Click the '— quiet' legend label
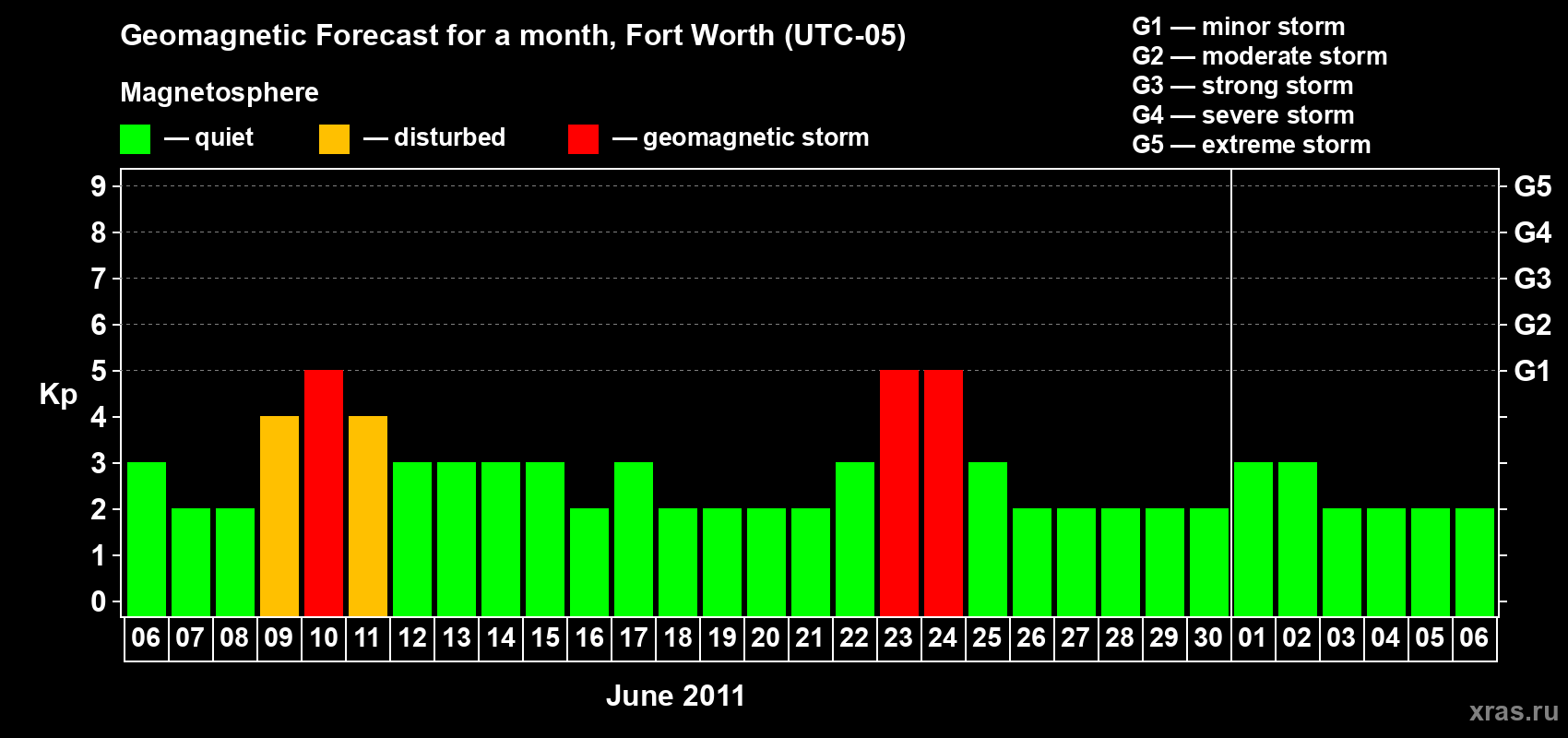The height and width of the screenshot is (738, 1568). pos(208,137)
